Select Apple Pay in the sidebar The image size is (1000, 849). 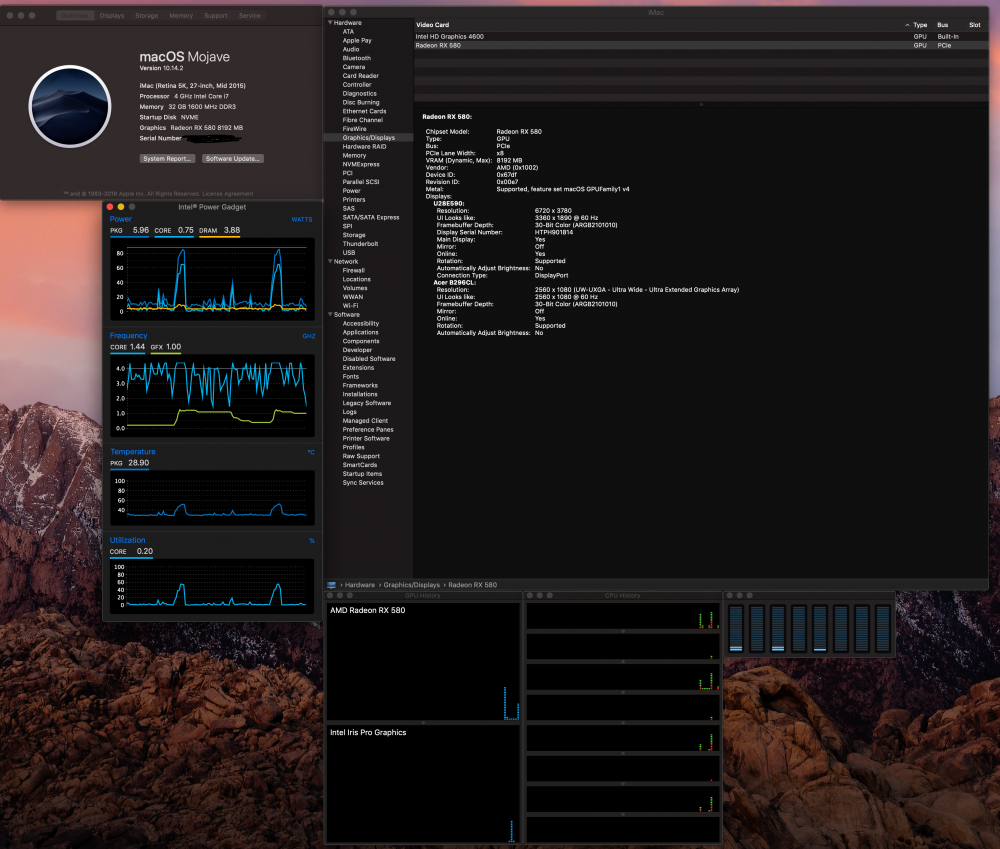coord(357,40)
